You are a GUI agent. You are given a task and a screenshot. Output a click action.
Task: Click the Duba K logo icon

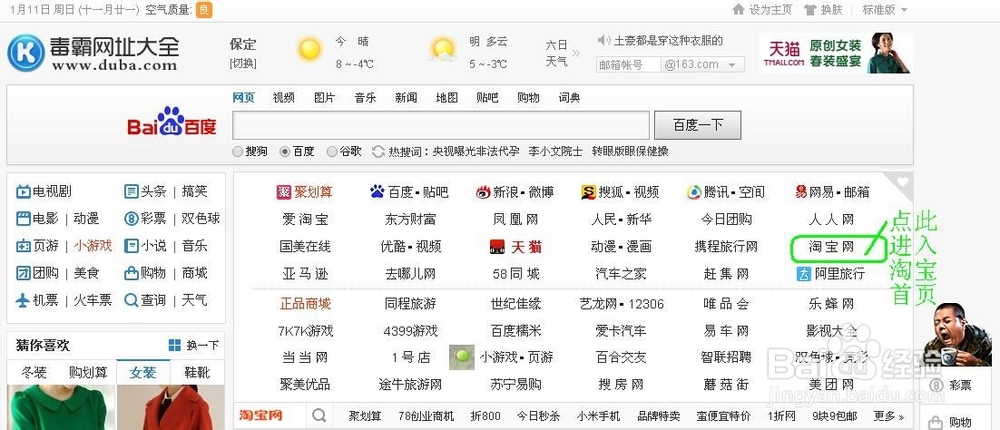click(x=26, y=53)
